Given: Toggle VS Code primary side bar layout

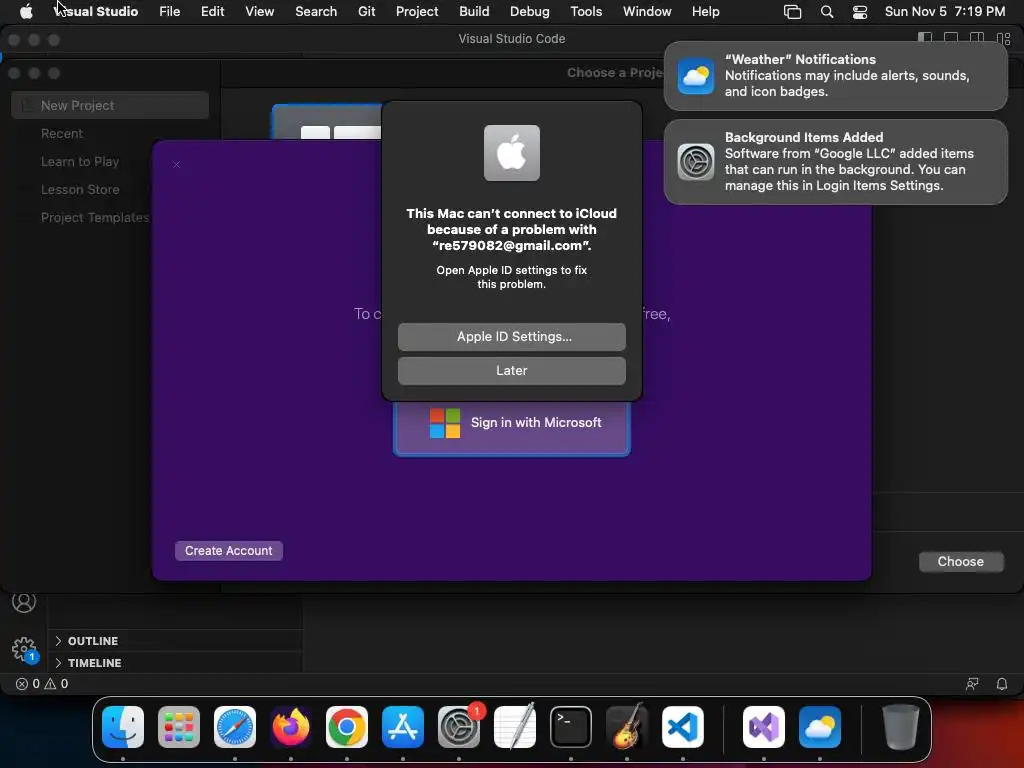Looking at the screenshot, I should (x=925, y=38).
